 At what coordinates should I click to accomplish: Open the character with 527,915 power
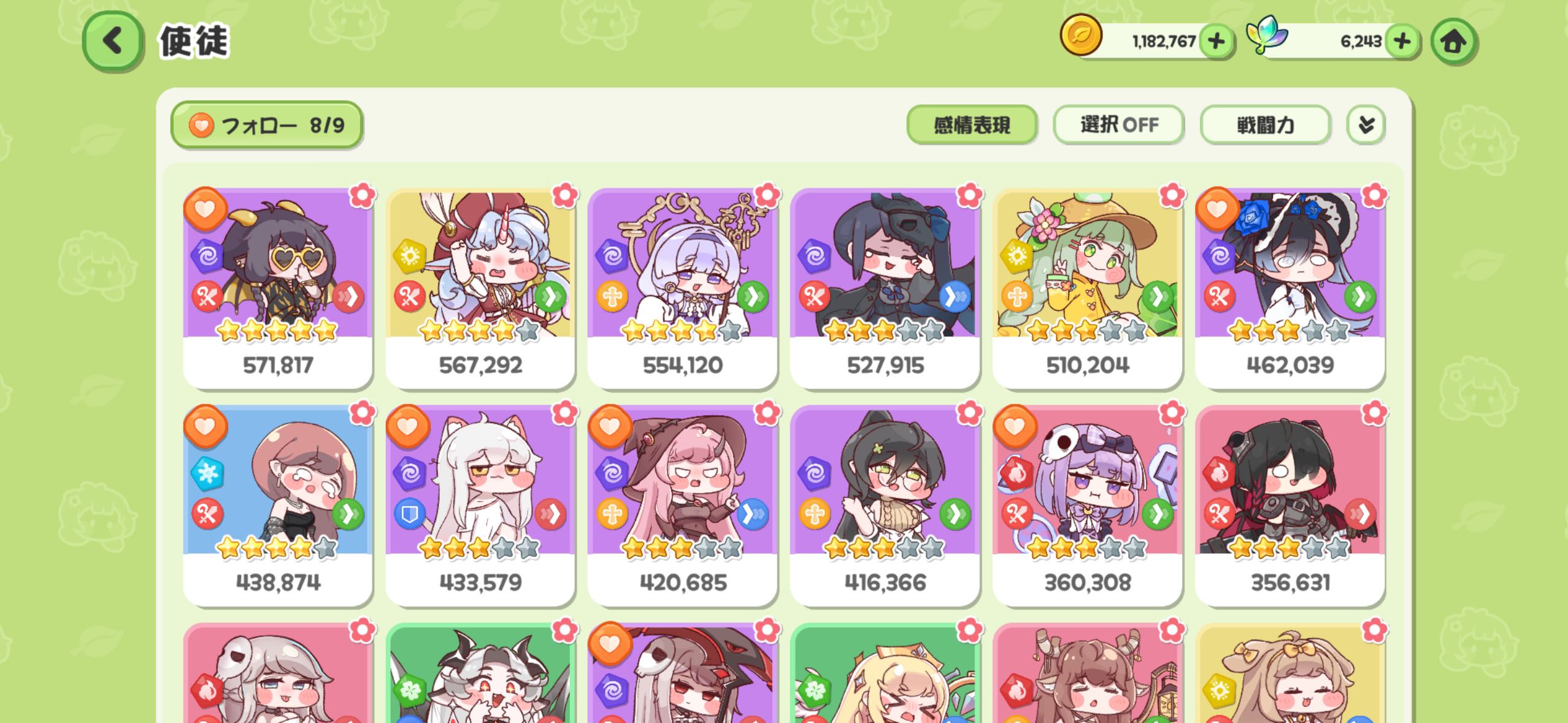(885, 288)
